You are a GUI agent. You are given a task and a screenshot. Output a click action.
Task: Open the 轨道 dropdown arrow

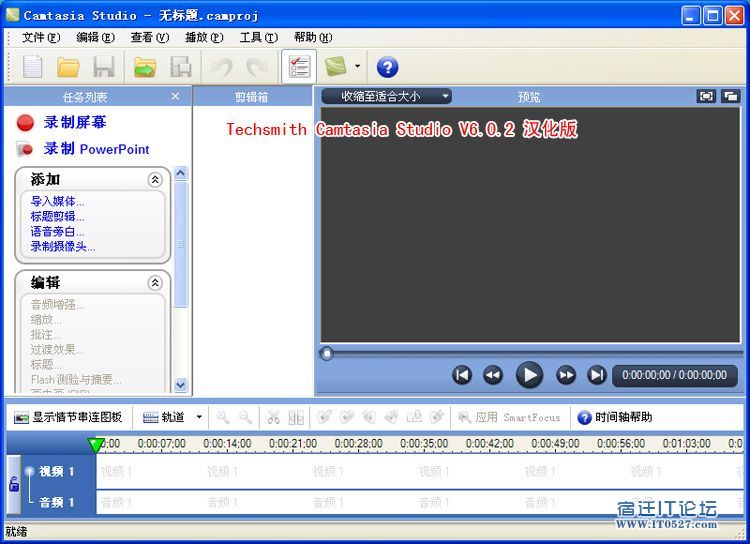click(x=199, y=417)
